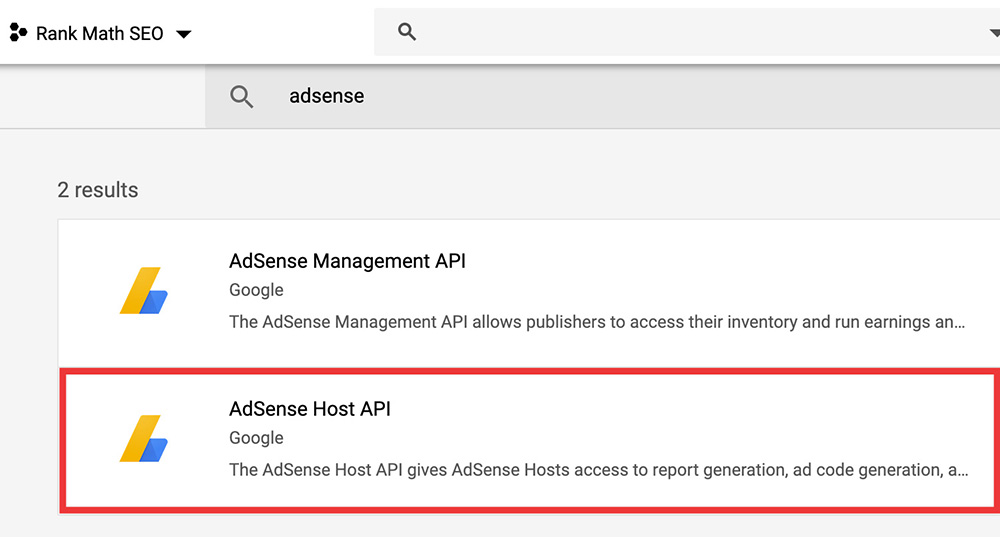
Task: Click the Google label under AdSense Host API
Action: pos(256,438)
